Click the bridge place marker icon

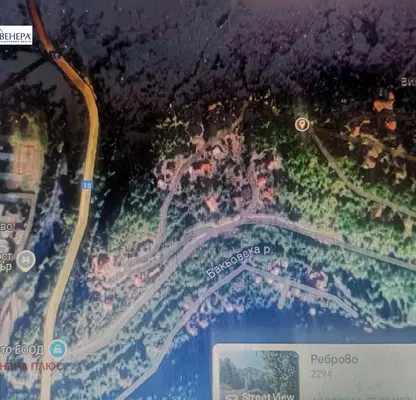(26, 261)
